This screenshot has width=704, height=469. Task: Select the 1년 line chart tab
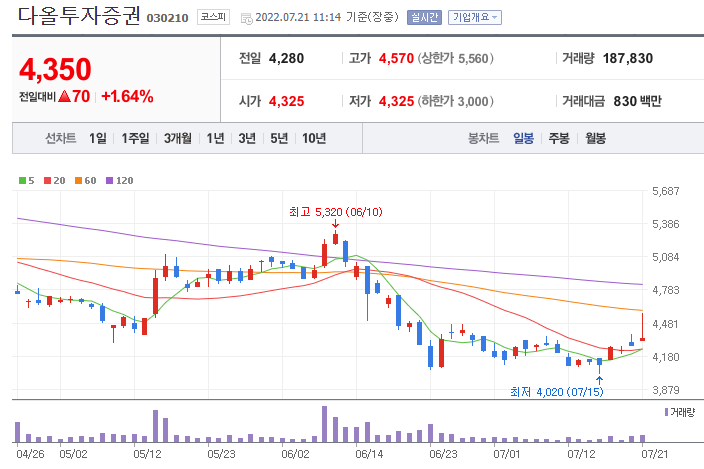point(215,138)
